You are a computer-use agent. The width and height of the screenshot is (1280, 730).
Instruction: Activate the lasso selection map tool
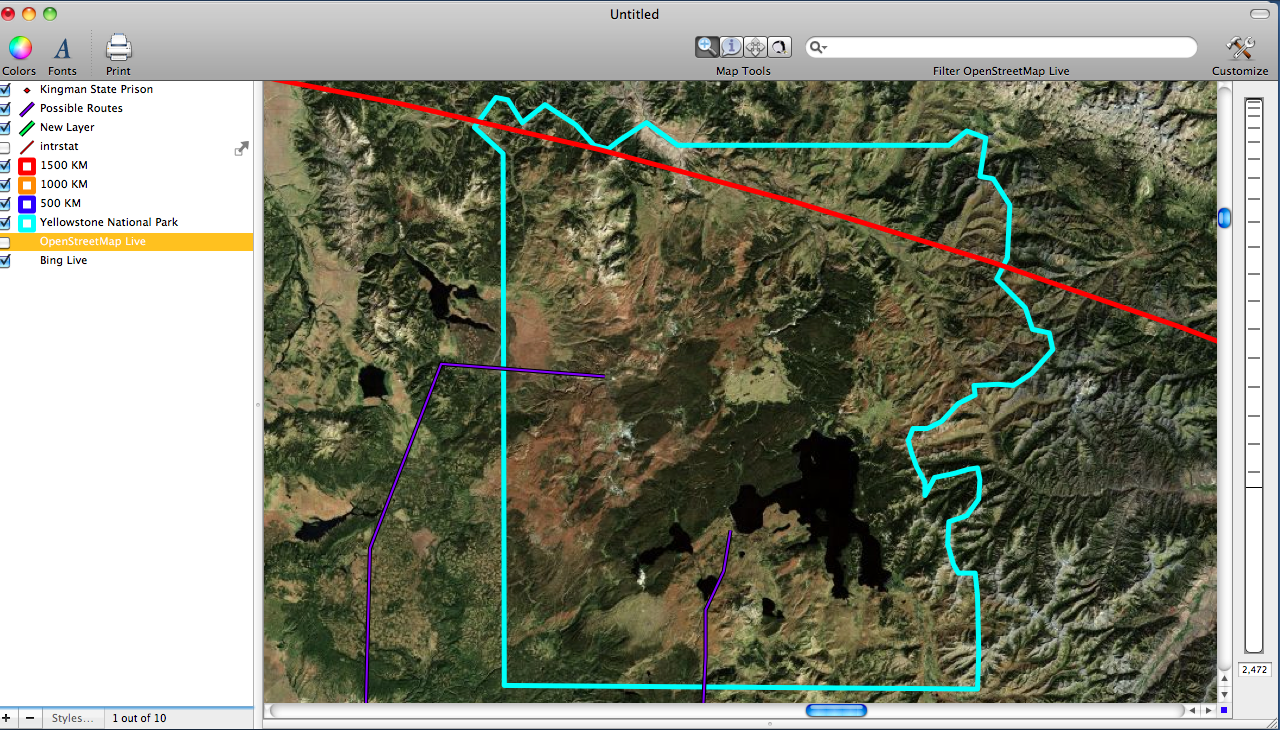point(779,46)
